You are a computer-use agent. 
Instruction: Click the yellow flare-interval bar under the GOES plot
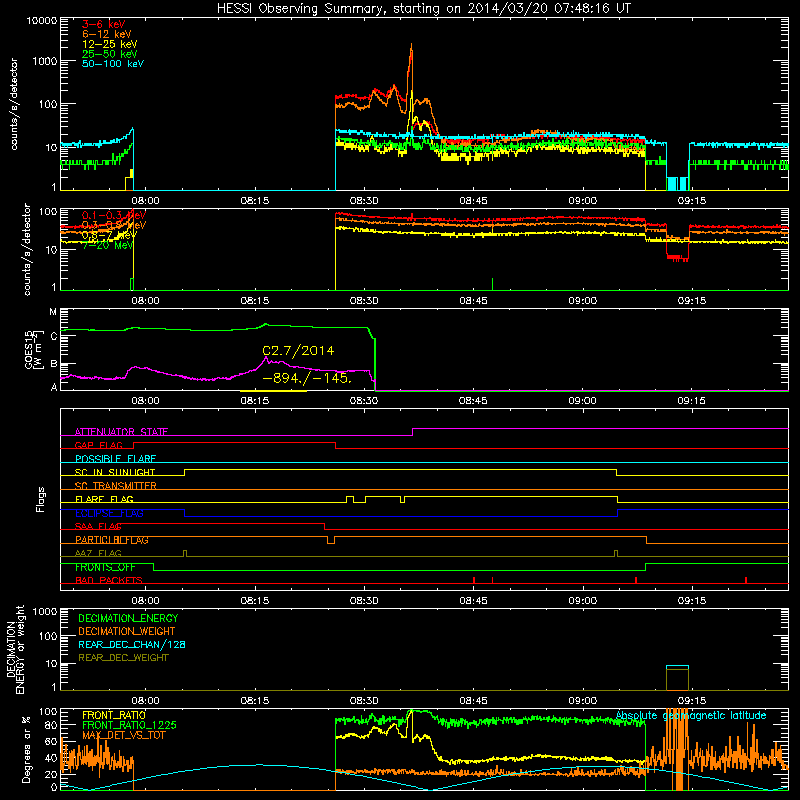(x=273, y=391)
